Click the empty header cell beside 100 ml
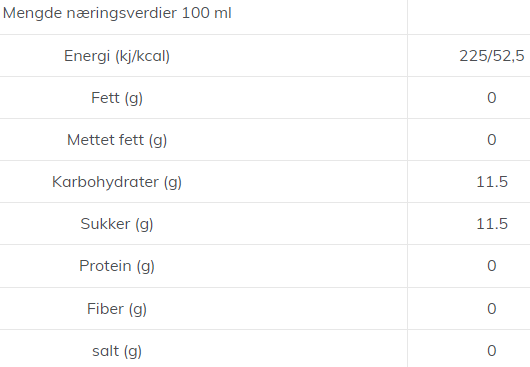The width and height of the screenshot is (530, 367). pyautogui.click(x=469, y=17)
